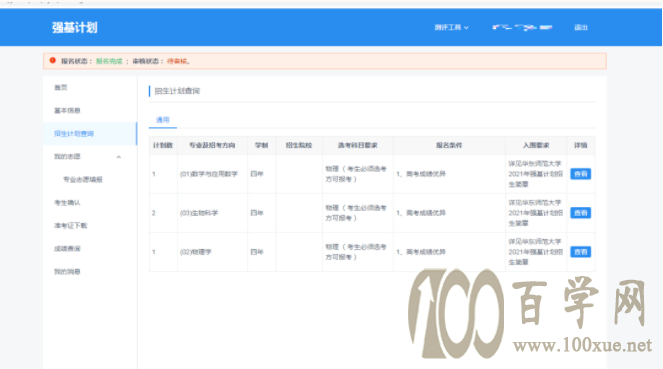663x369 pixels.
Task: Click 查看 button for 生物科学 row
Action: click(x=581, y=213)
